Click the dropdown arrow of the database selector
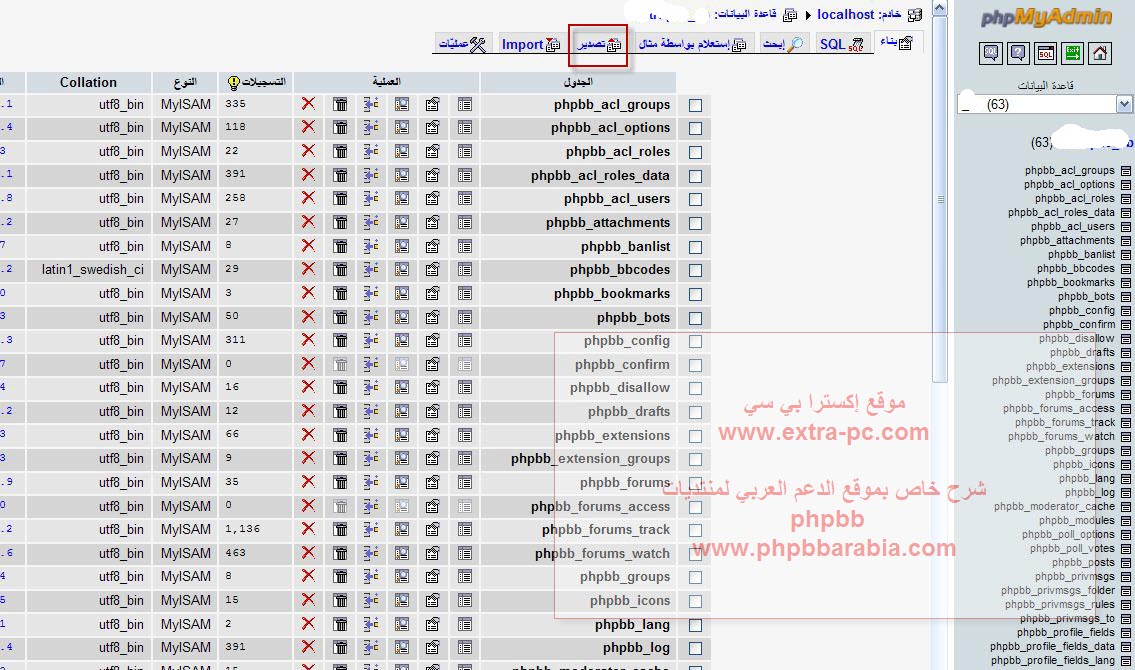 coord(1124,104)
